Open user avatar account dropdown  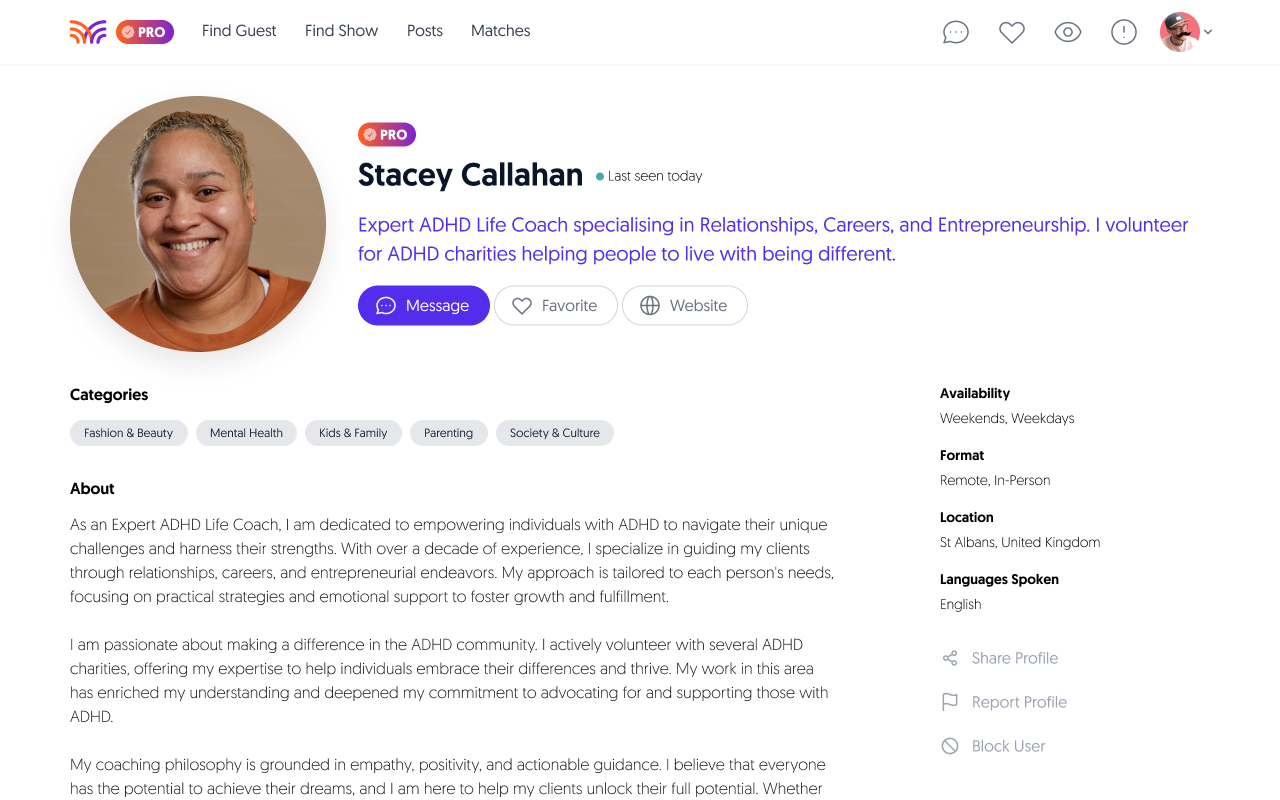click(1180, 32)
